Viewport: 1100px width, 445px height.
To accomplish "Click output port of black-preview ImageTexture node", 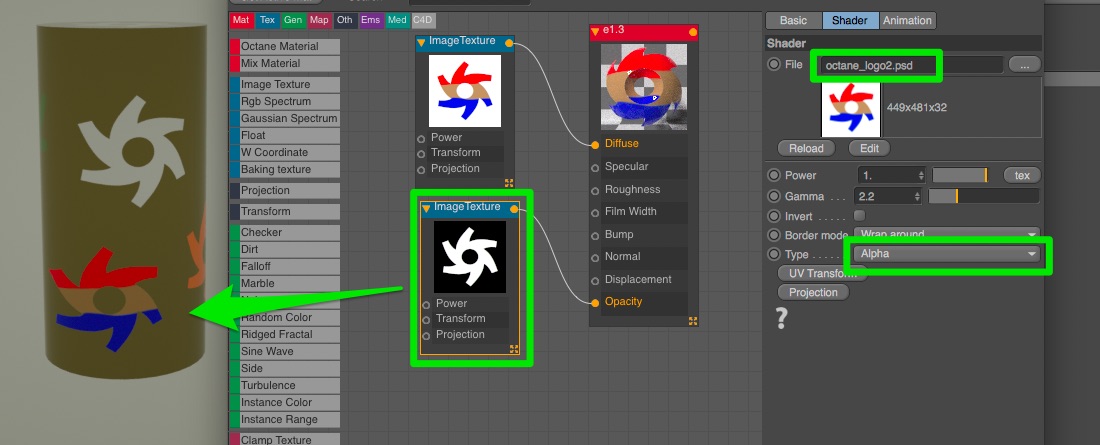I will [x=514, y=209].
